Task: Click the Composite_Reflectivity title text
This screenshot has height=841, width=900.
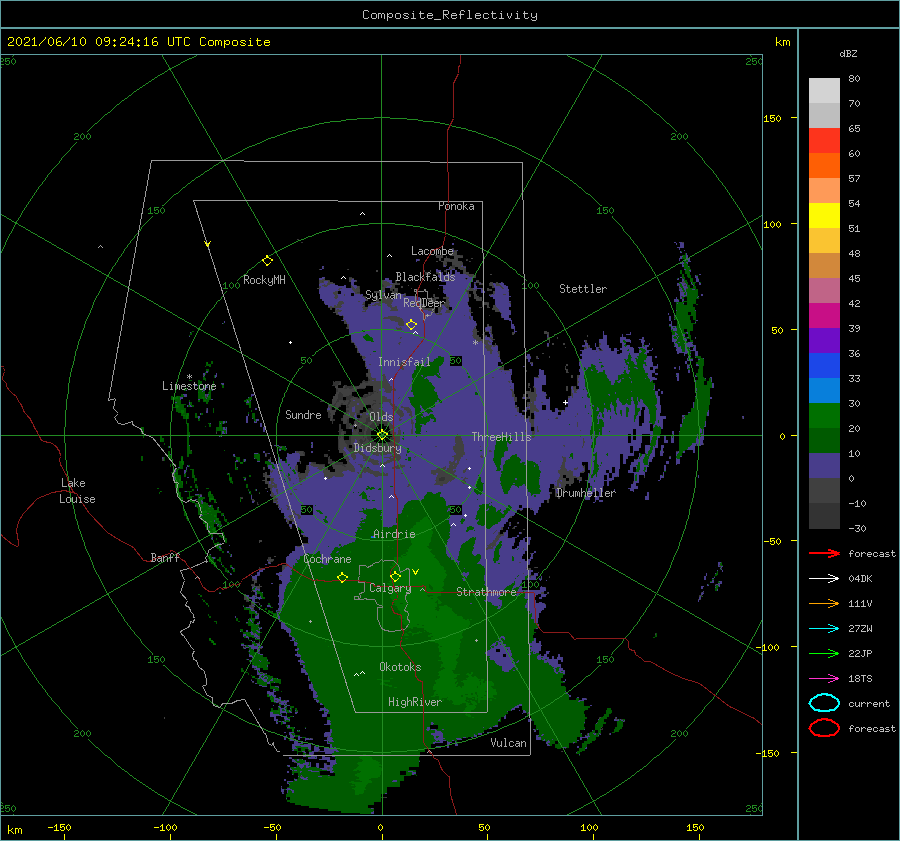Action: click(450, 15)
